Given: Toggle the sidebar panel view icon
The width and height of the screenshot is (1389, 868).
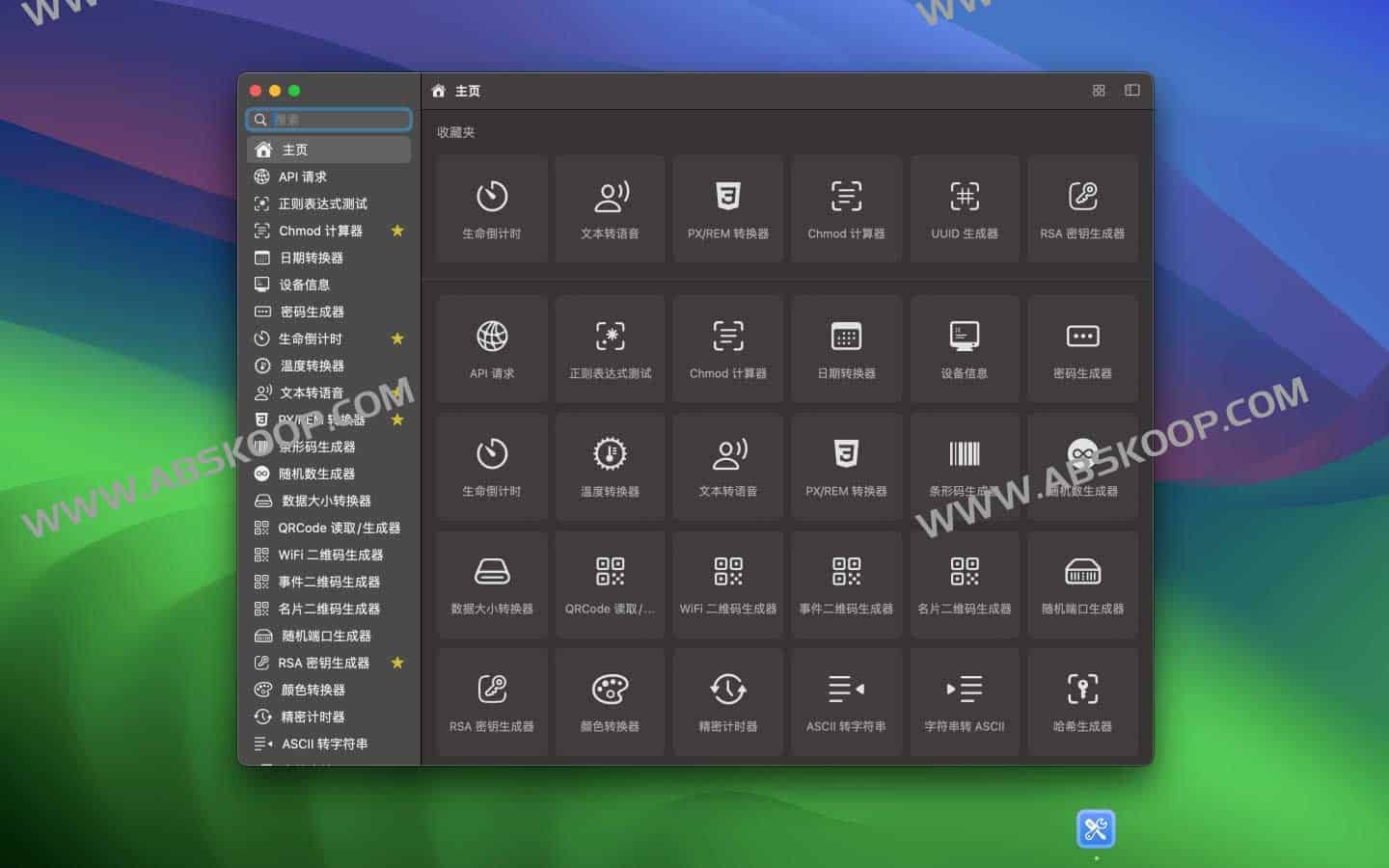Looking at the screenshot, I should (x=1130, y=90).
